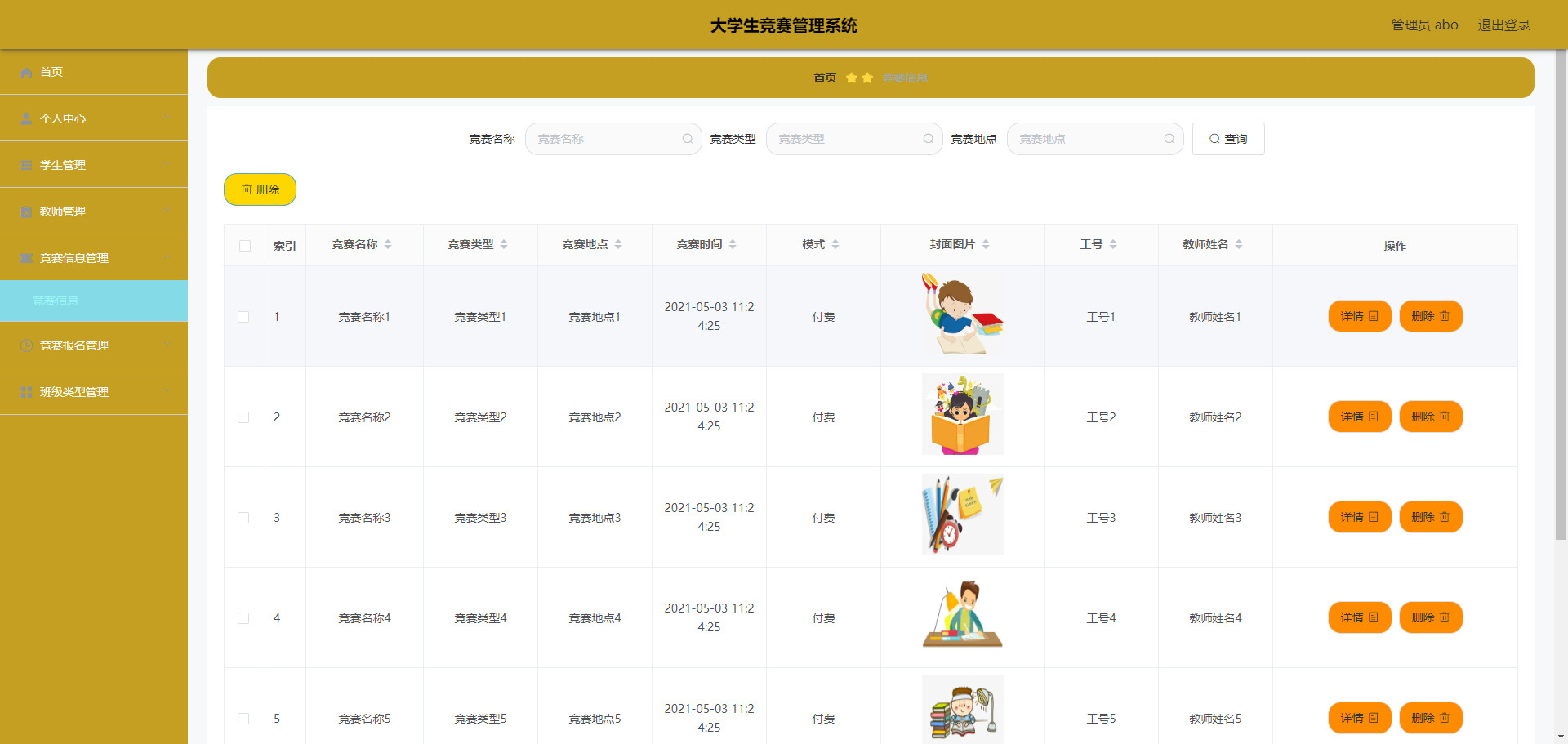
Task: Check the box for row 竞赛名称4
Action: 243,618
